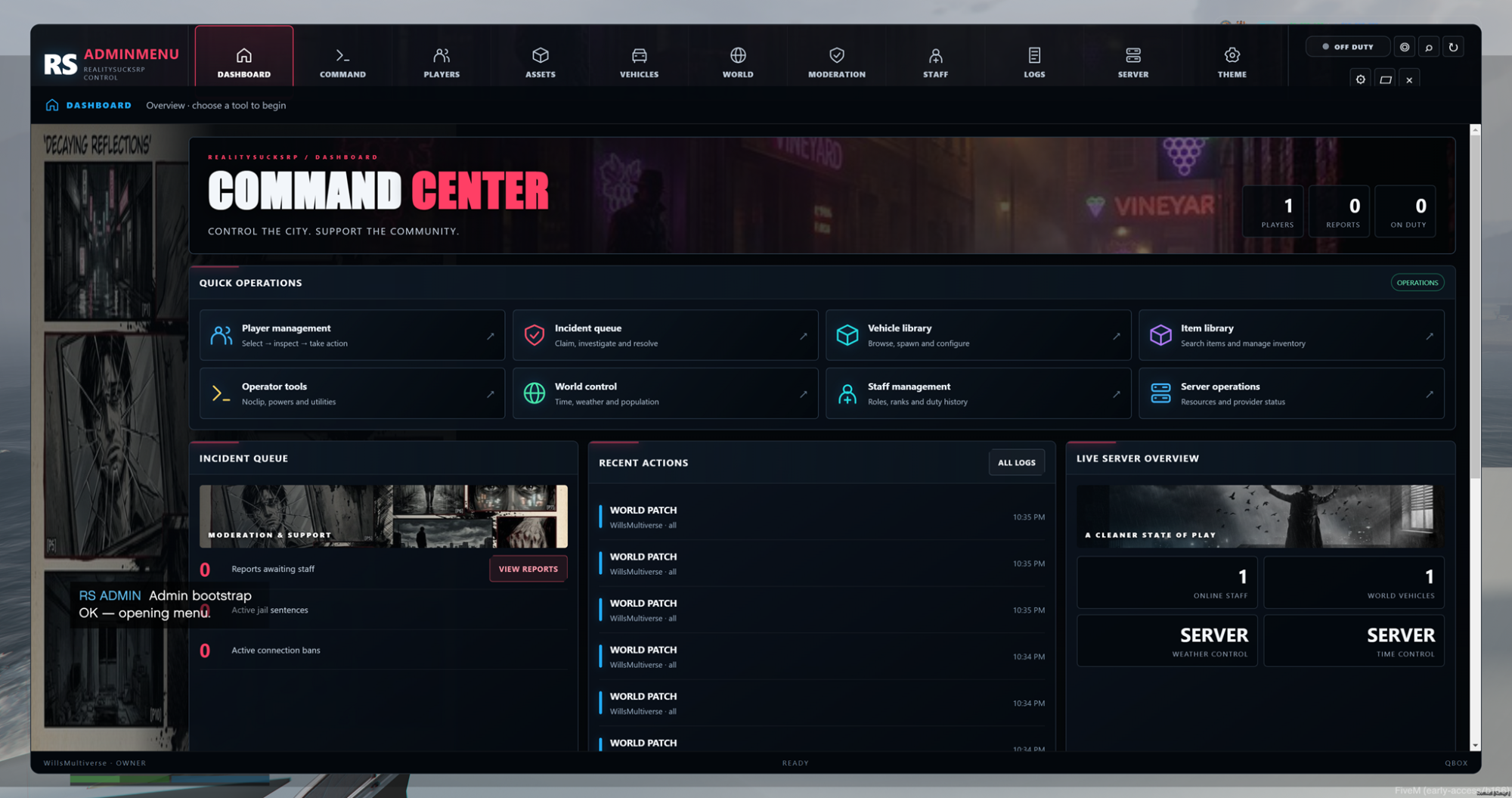Open the Players tab
1512x798 pixels.
(x=442, y=62)
